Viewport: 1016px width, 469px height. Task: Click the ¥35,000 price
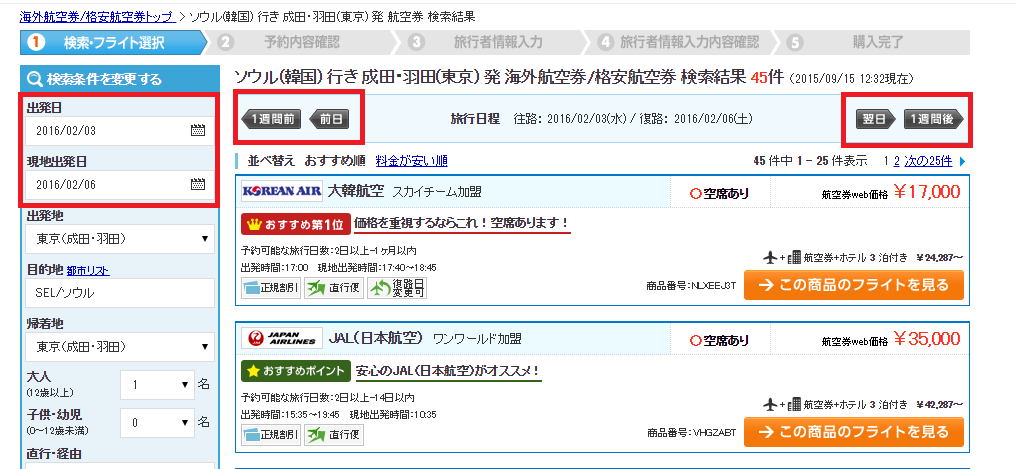pos(927,338)
